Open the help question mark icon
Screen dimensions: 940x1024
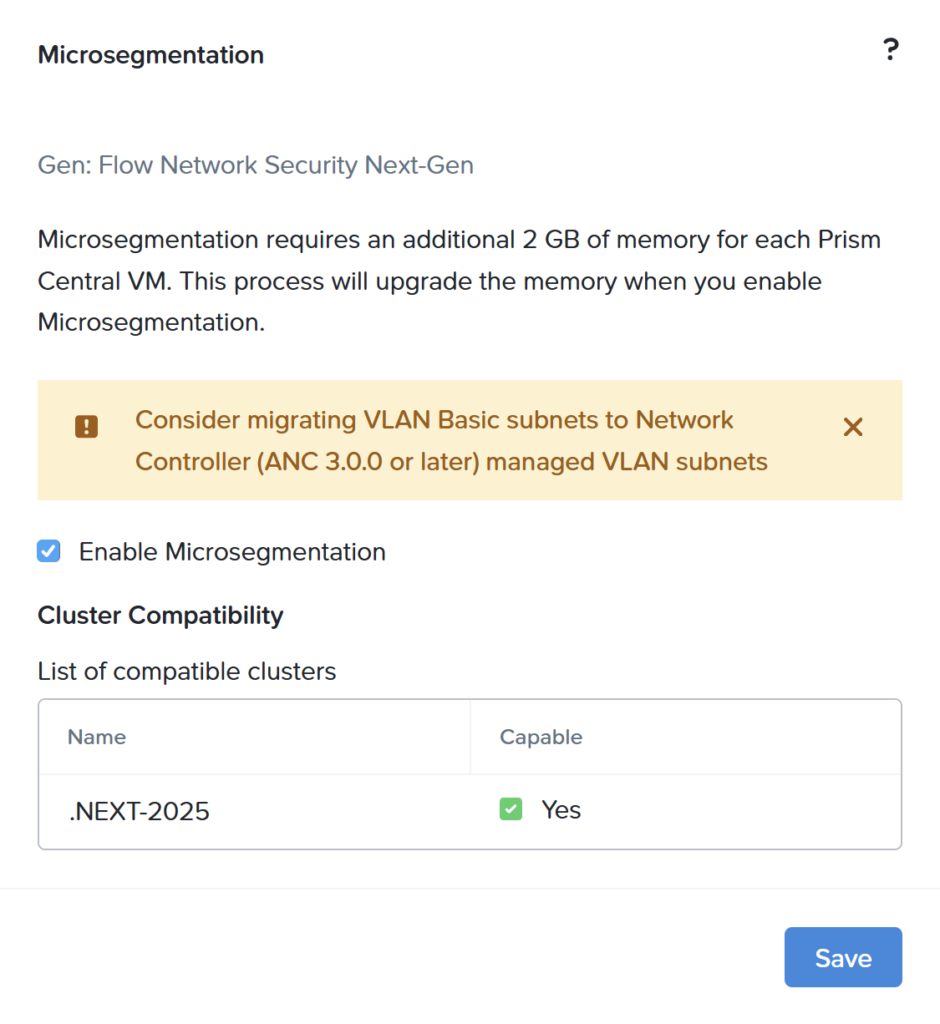click(890, 50)
